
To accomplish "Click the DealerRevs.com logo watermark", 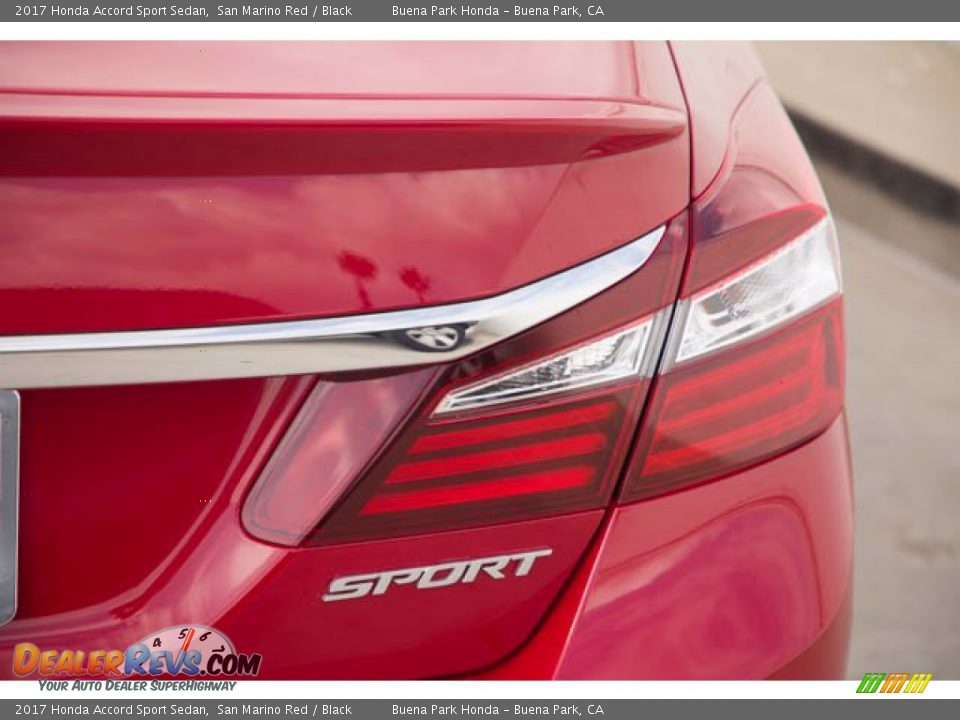I will tap(137, 659).
